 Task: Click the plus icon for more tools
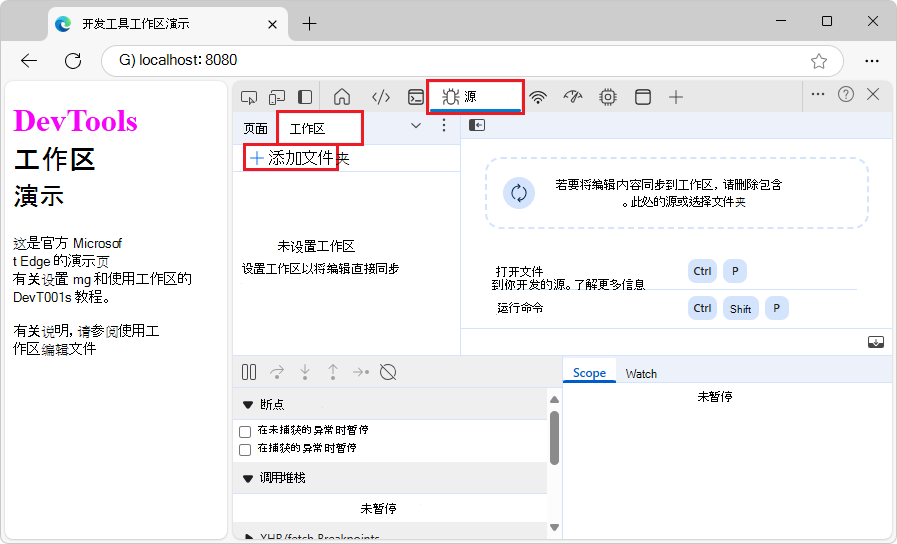coord(676,97)
